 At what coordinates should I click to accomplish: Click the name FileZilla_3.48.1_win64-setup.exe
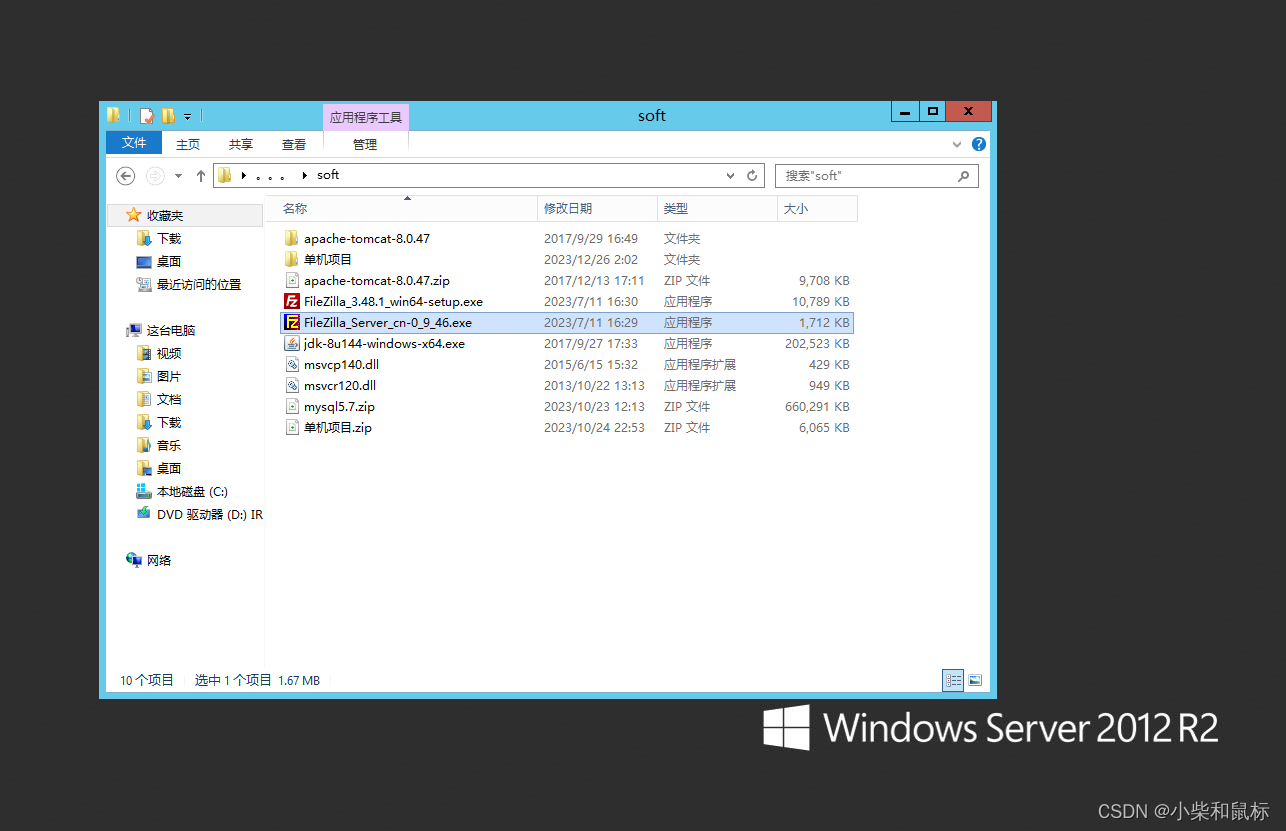(x=393, y=302)
